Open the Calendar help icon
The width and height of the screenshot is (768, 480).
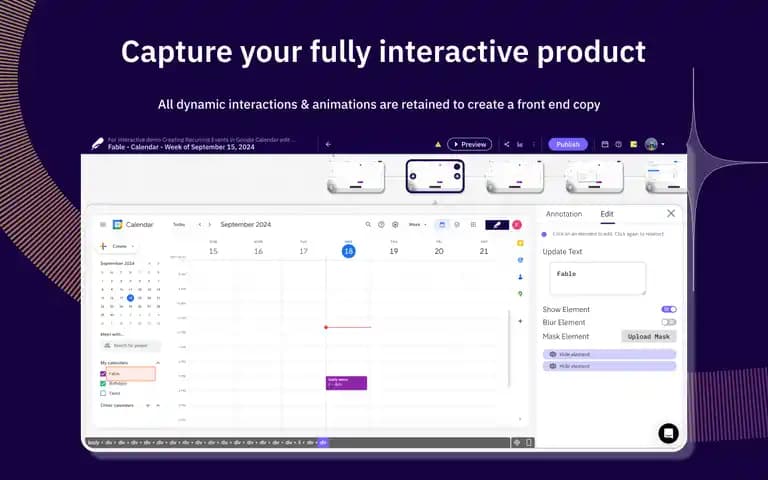(381, 224)
